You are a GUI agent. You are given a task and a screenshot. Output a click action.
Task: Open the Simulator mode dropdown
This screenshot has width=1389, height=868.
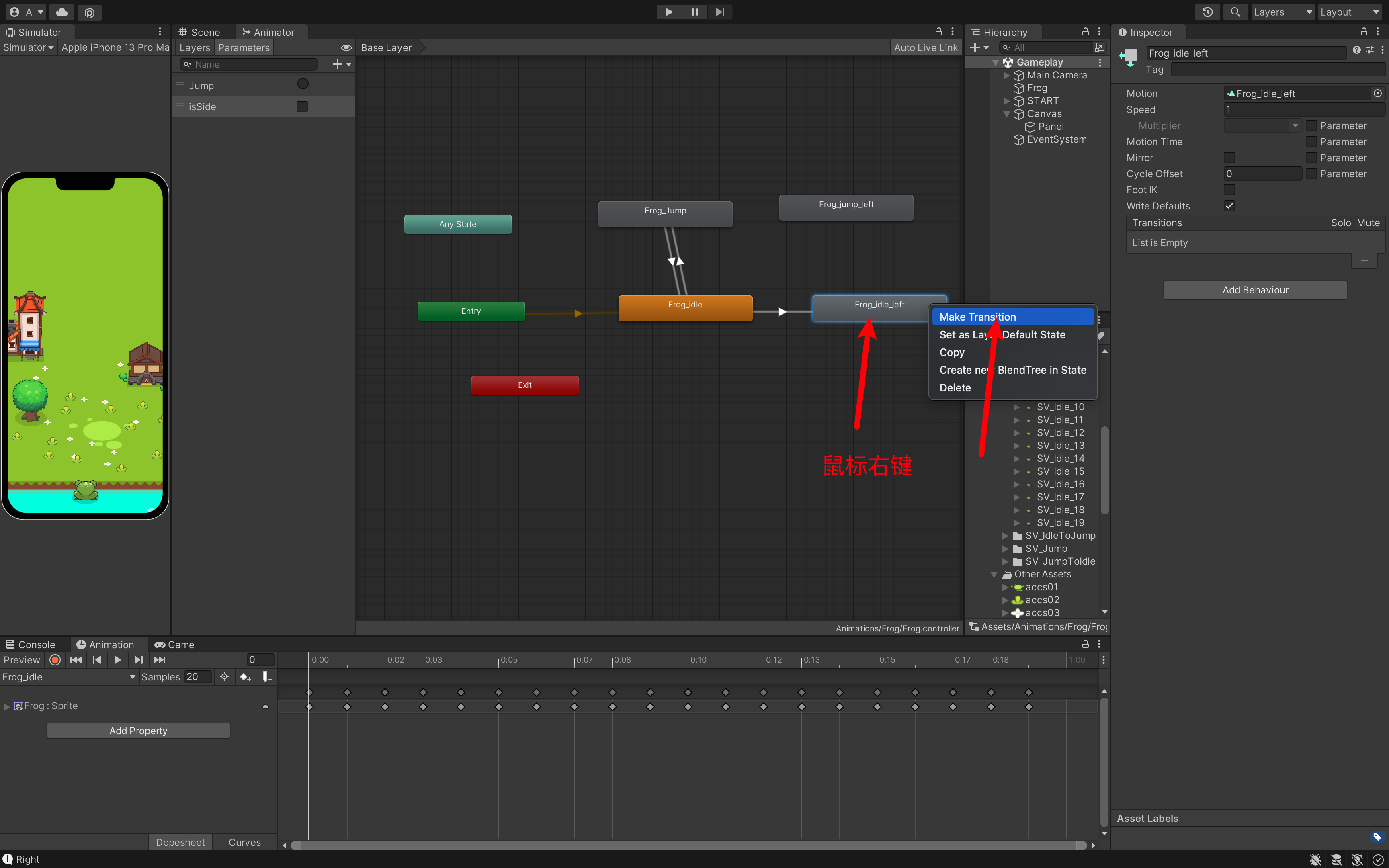coord(28,48)
